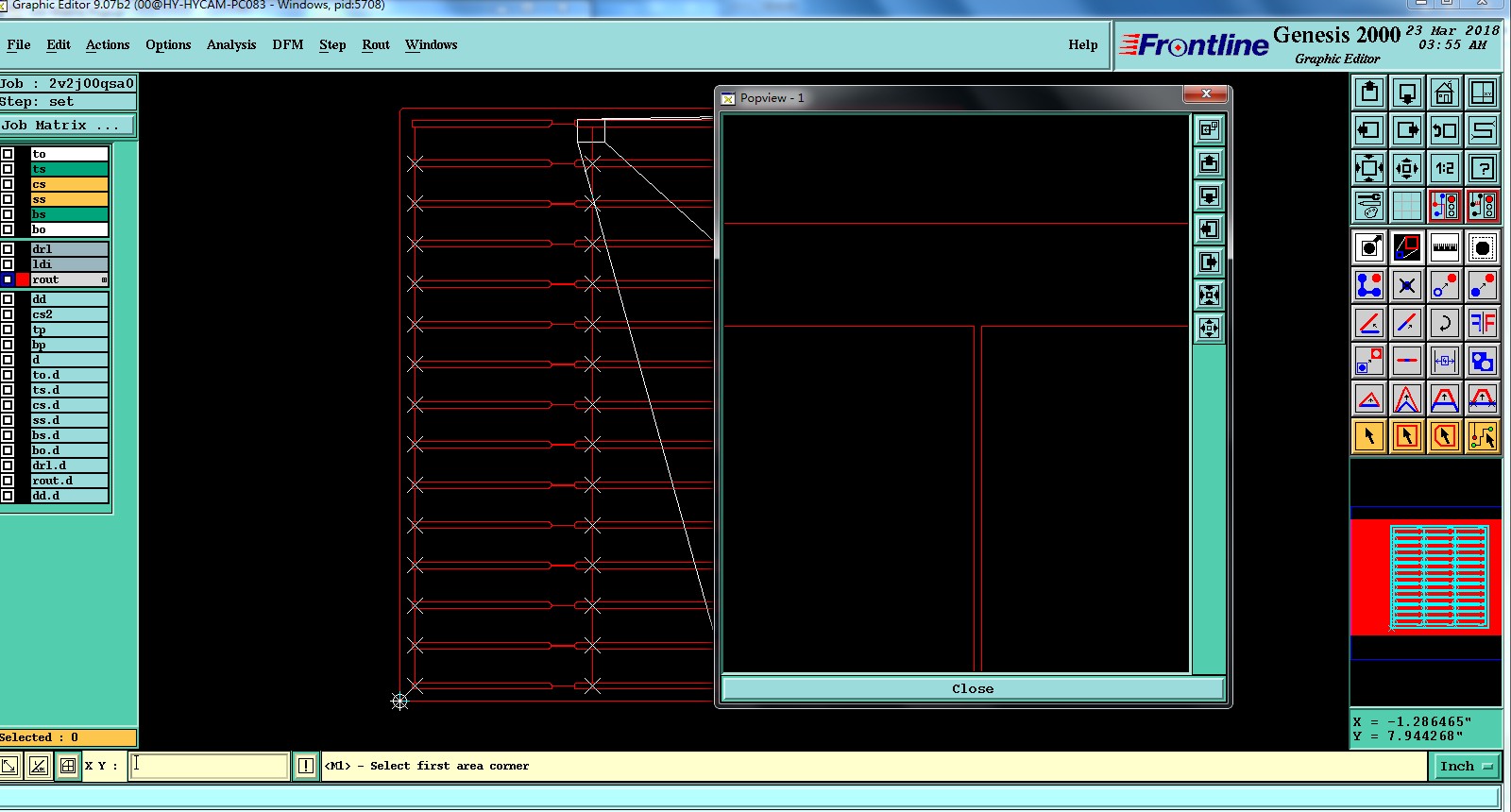
Task: Click the rotate arc arrow icon
Action: [x=1445, y=323]
